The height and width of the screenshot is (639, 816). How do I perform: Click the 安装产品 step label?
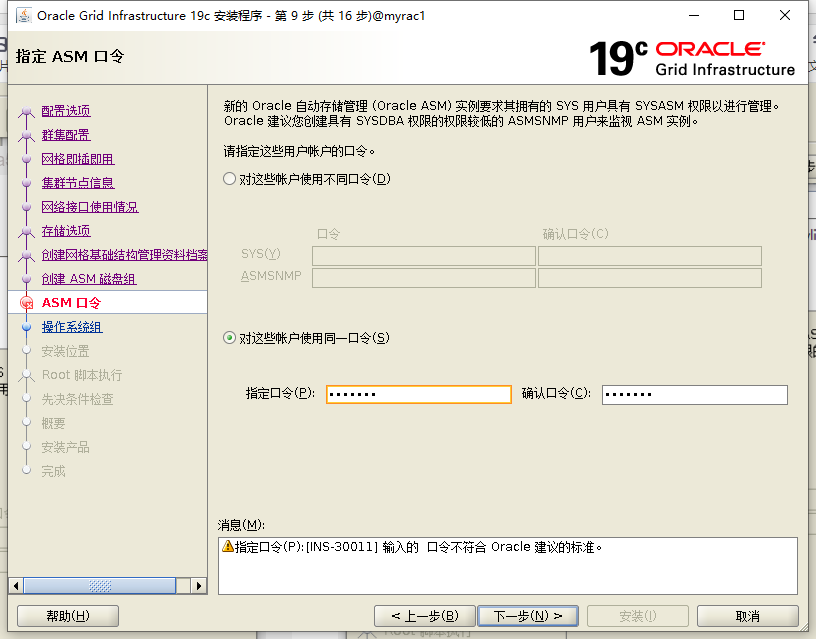pos(66,447)
